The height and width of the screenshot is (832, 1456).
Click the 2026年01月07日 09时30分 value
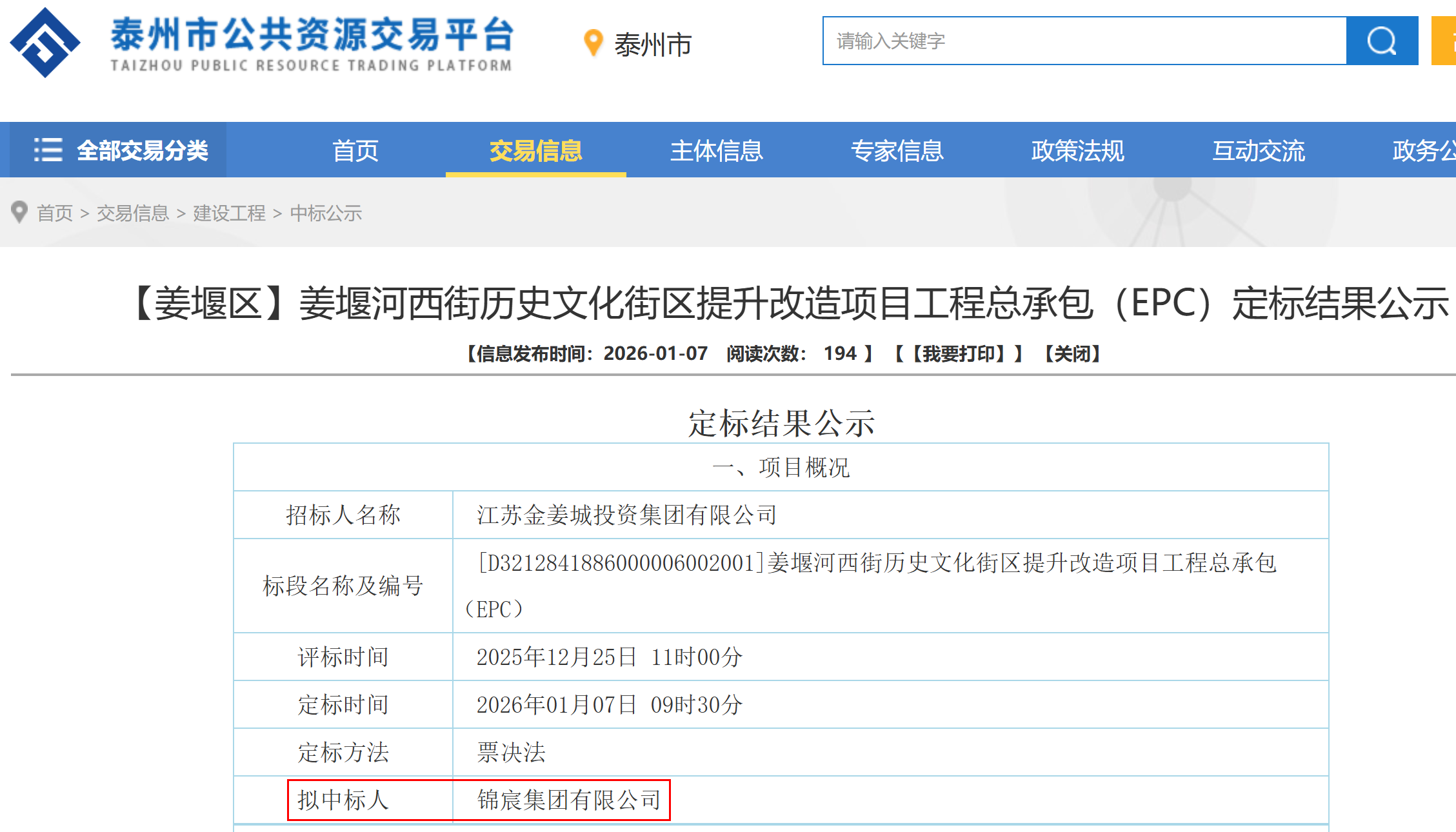[x=610, y=704]
